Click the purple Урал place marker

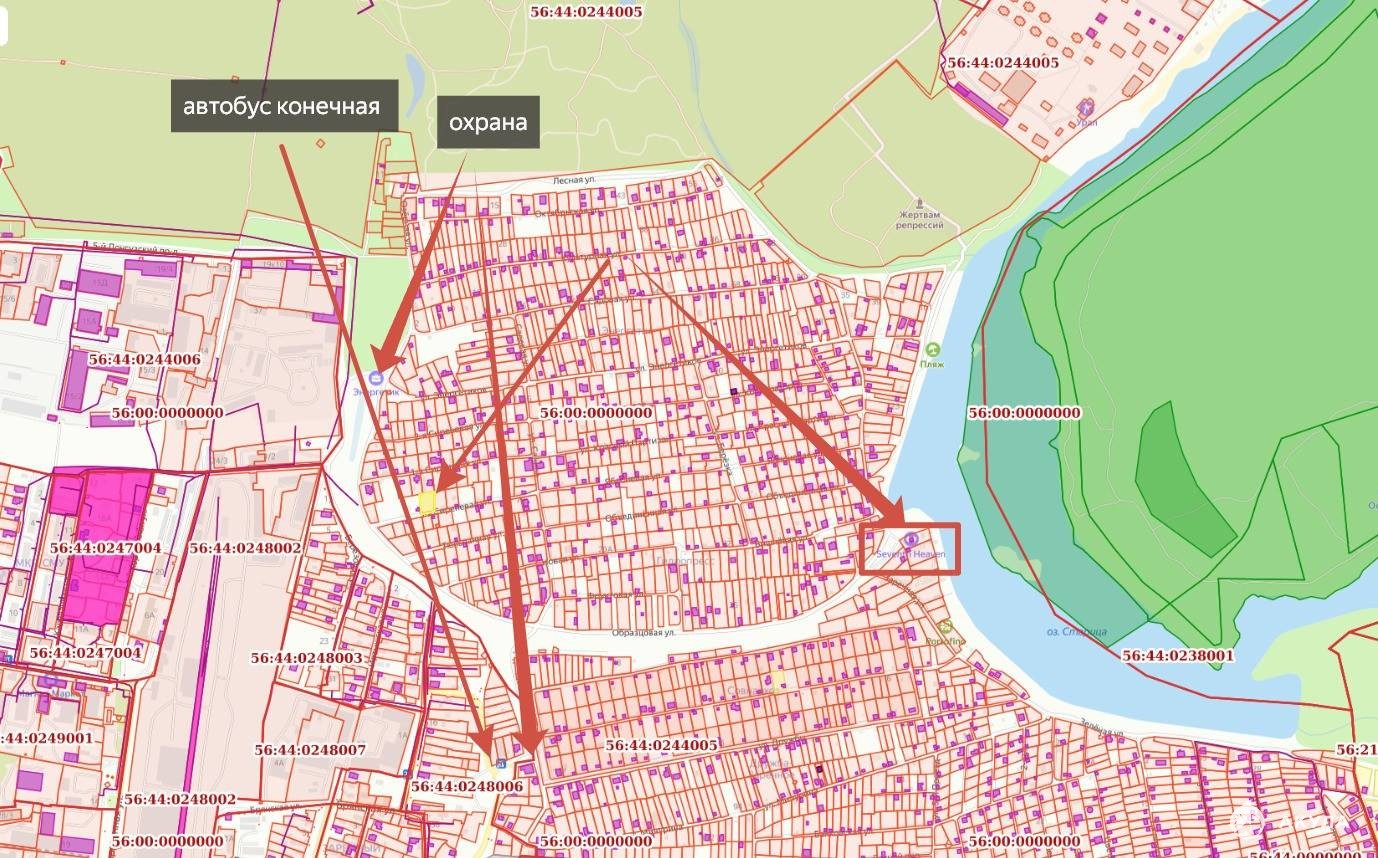1087,107
